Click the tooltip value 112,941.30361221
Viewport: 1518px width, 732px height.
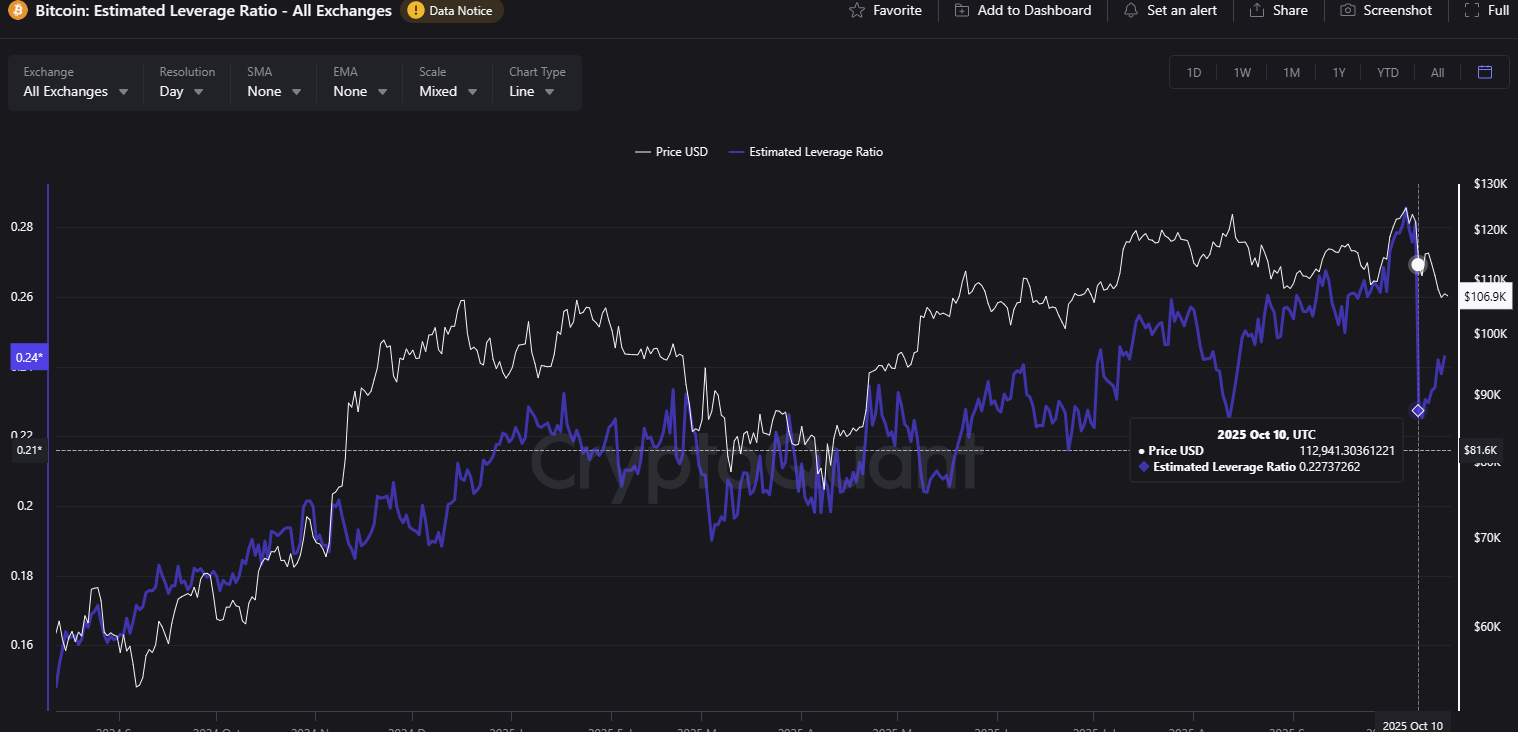click(1347, 451)
